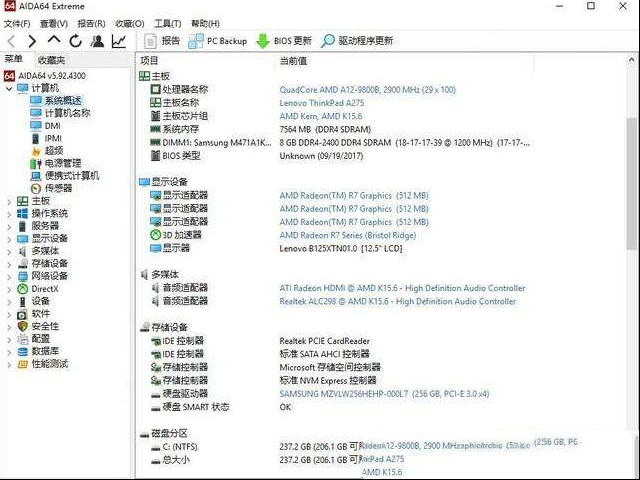Select 便携式计算机 in the tree
Image resolution: width=640 pixels, height=480 pixels.
pos(72,176)
